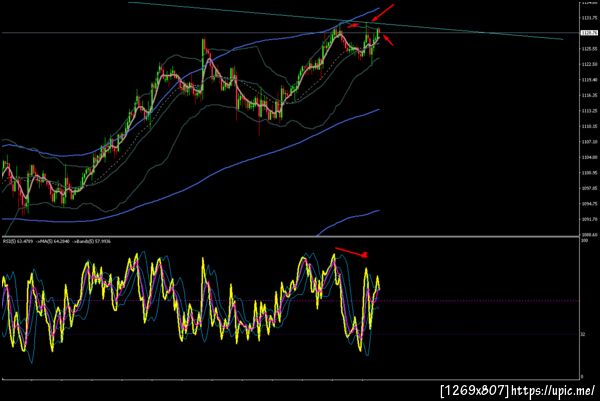The width and height of the screenshot is (600, 401).
Task: Click the RSI(5) indicator value label
Action: click(18, 241)
